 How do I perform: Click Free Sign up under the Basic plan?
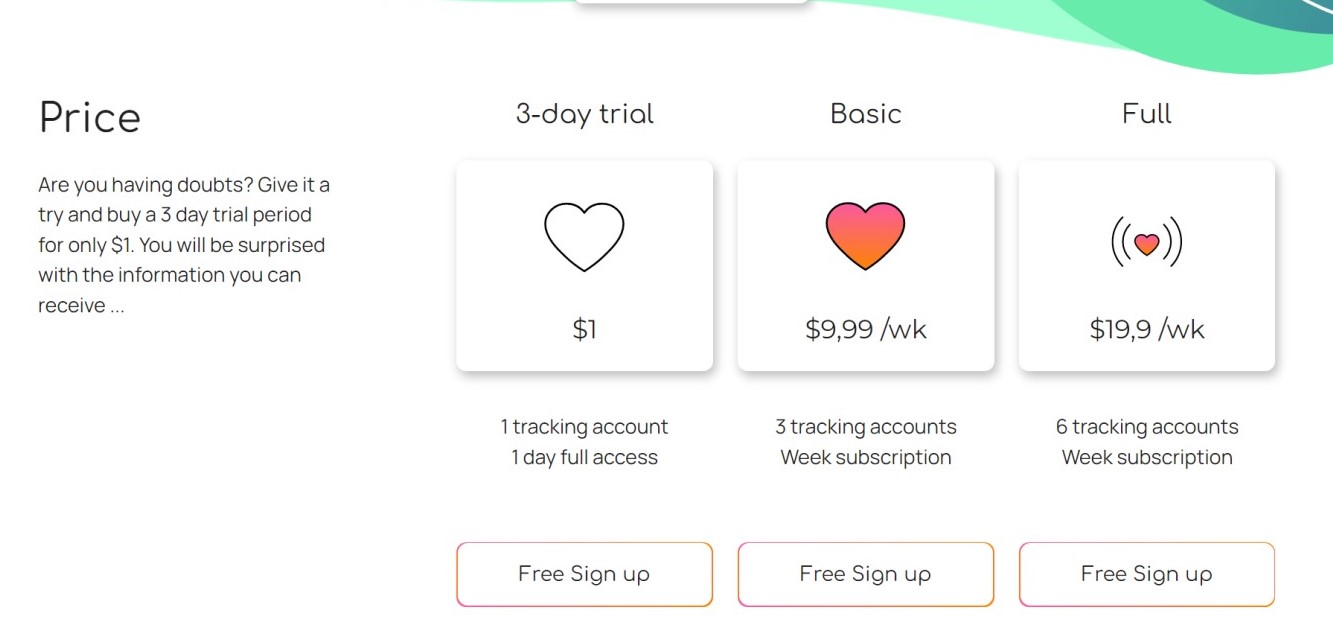click(866, 574)
